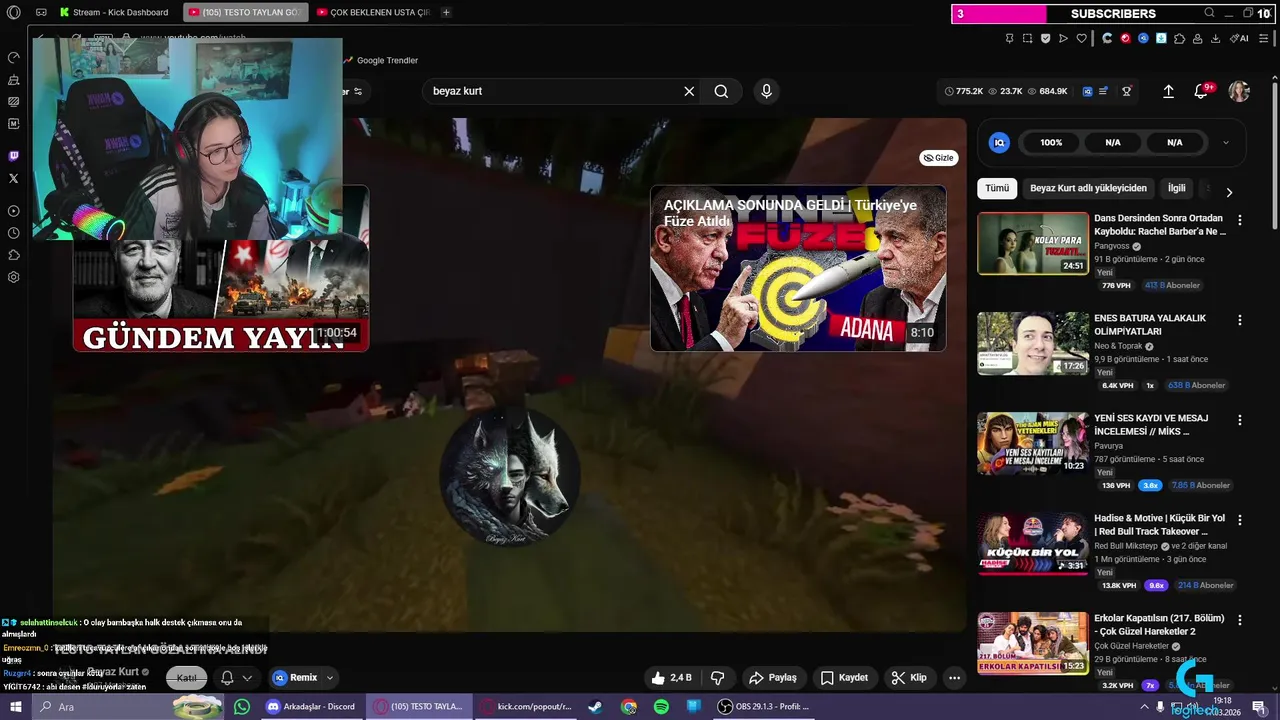Open the X (Twitter) sidebar icon

(13, 178)
